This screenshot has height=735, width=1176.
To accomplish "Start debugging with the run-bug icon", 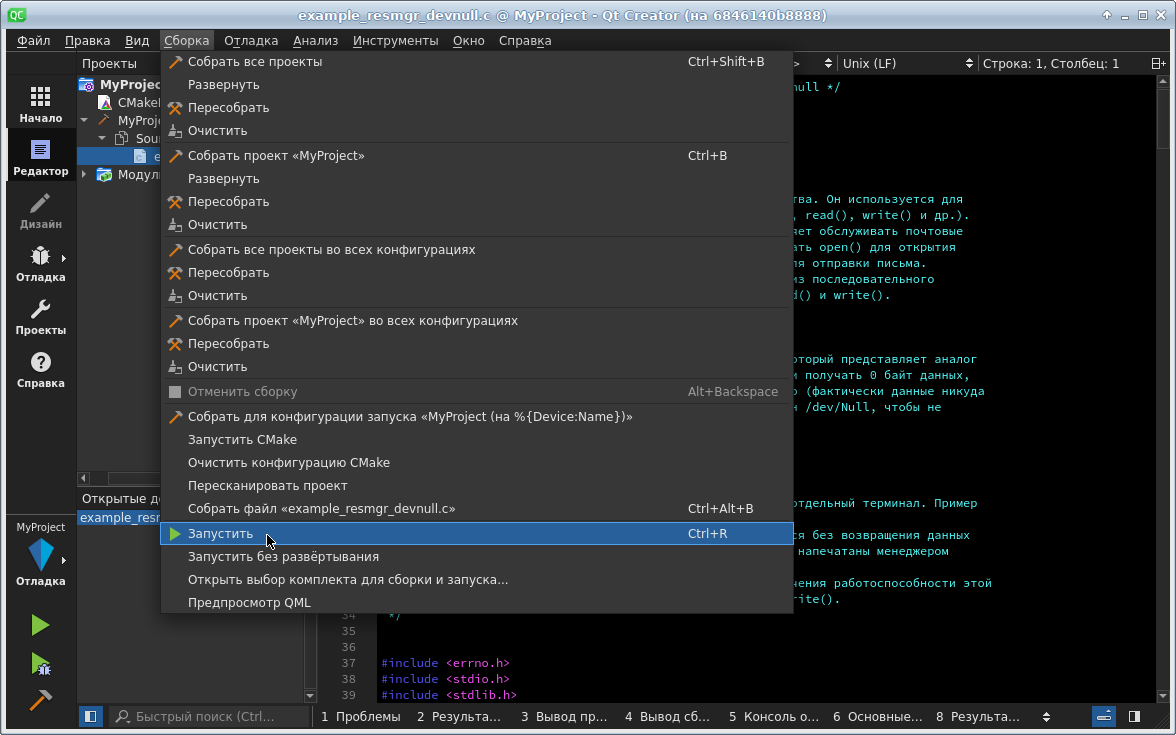I will pyautogui.click(x=40, y=663).
